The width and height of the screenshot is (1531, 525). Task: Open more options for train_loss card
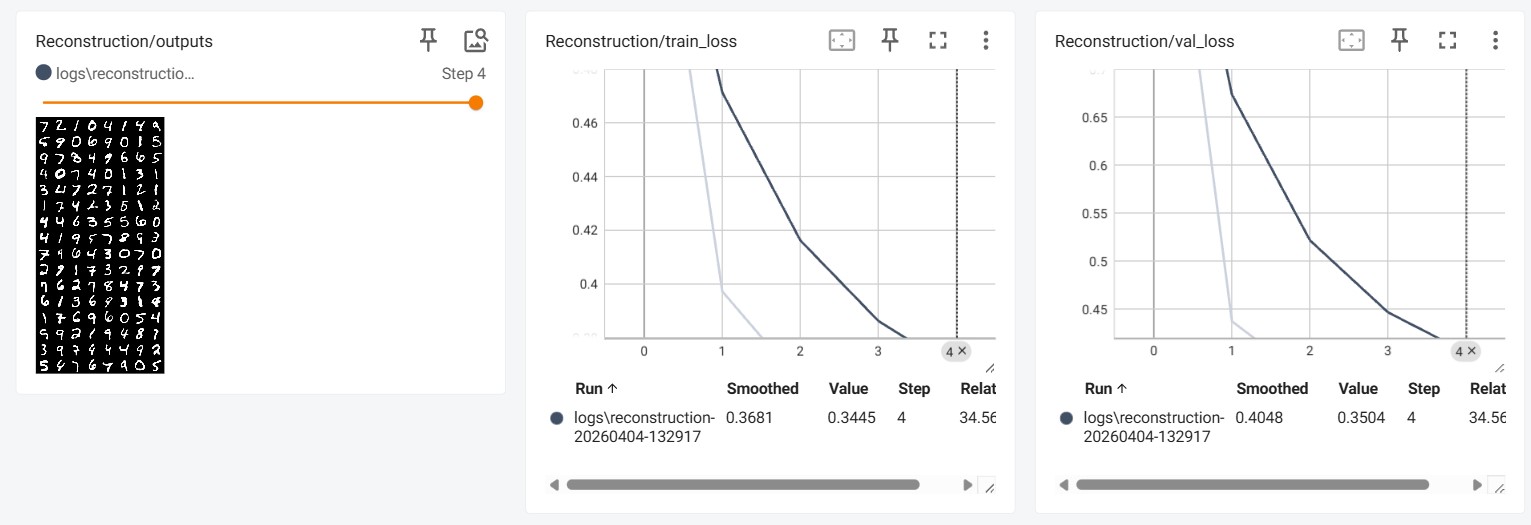985,40
